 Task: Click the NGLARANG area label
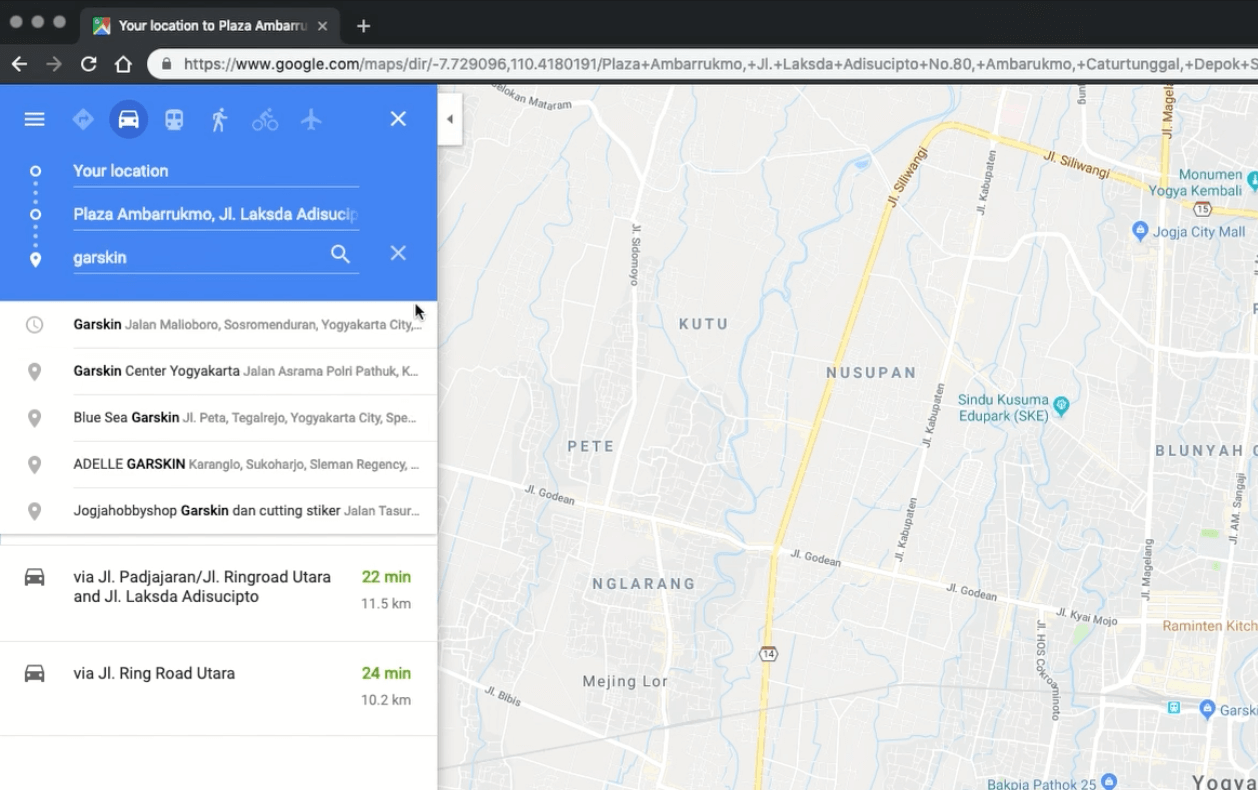pos(643,584)
